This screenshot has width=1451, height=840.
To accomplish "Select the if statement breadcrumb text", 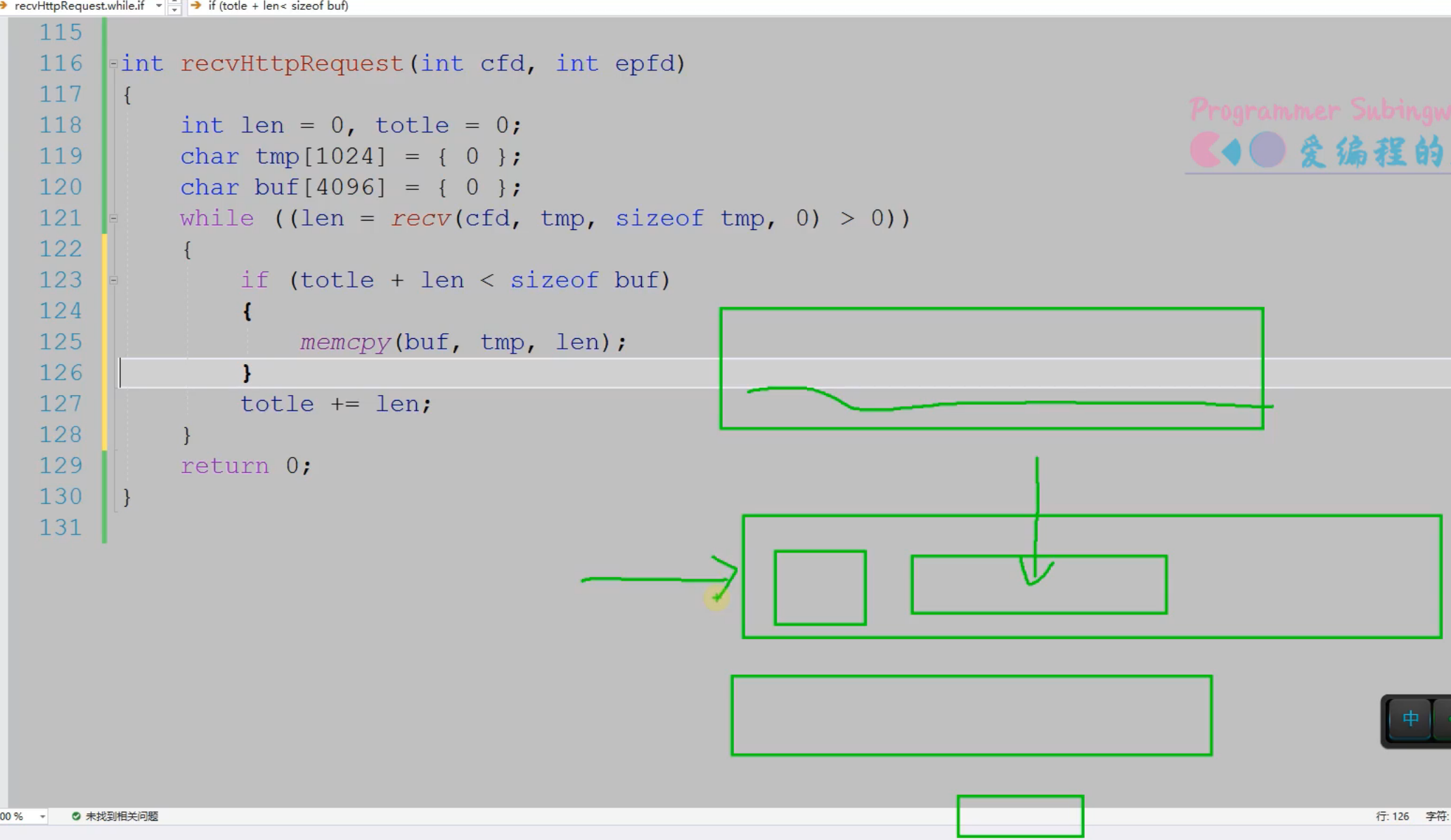I will (x=278, y=6).
